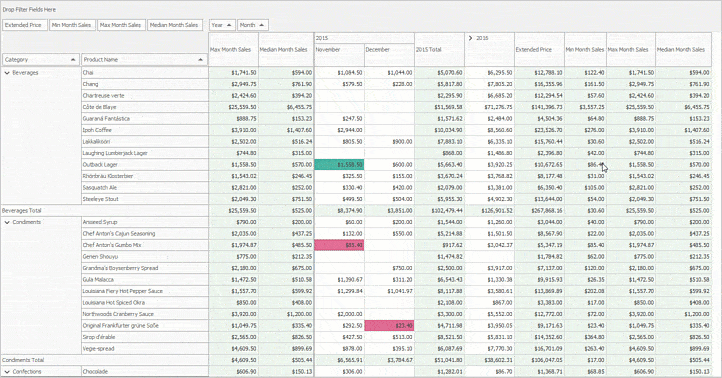
Task: Select the 2015 year column header
Action: click(364, 38)
